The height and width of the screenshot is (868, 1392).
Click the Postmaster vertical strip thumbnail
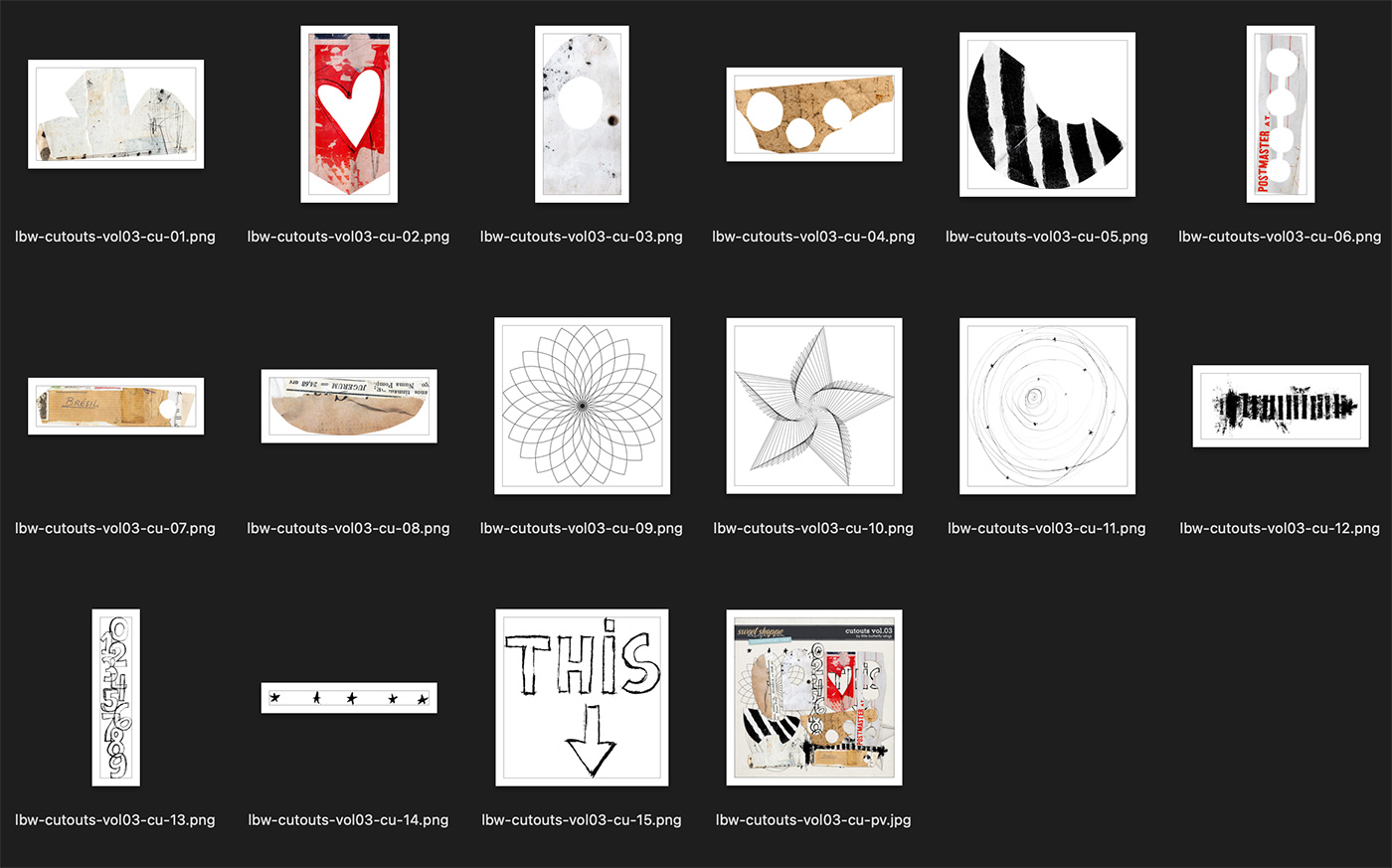1281,114
